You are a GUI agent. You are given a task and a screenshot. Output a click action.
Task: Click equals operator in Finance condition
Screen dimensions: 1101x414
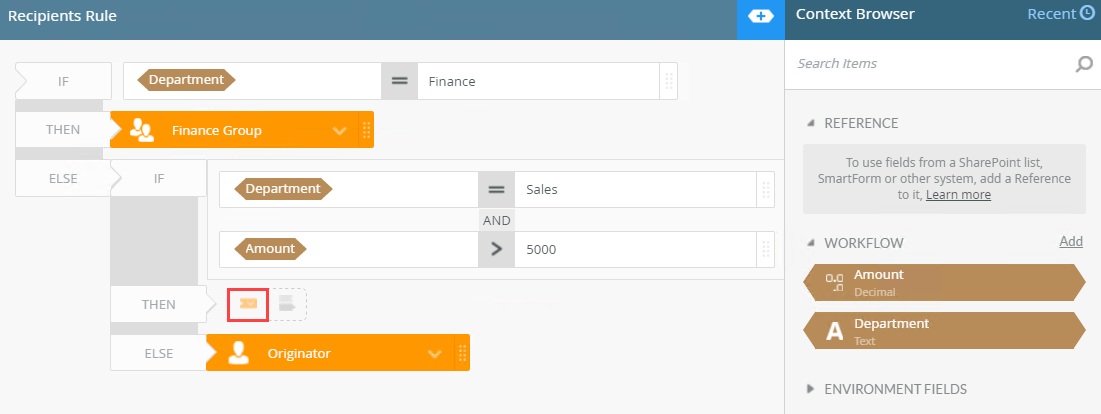399,81
